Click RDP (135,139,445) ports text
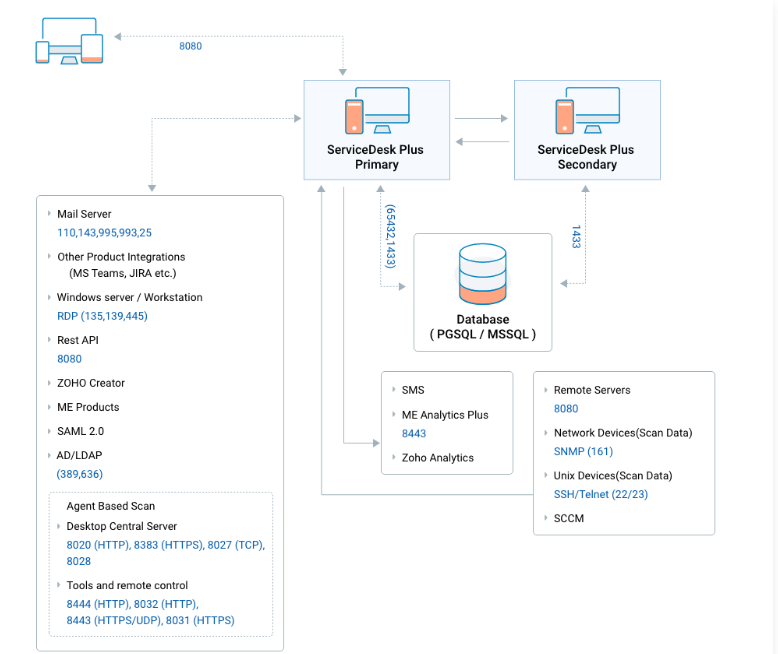Screen dimensions: 778x654 [x=102, y=316]
